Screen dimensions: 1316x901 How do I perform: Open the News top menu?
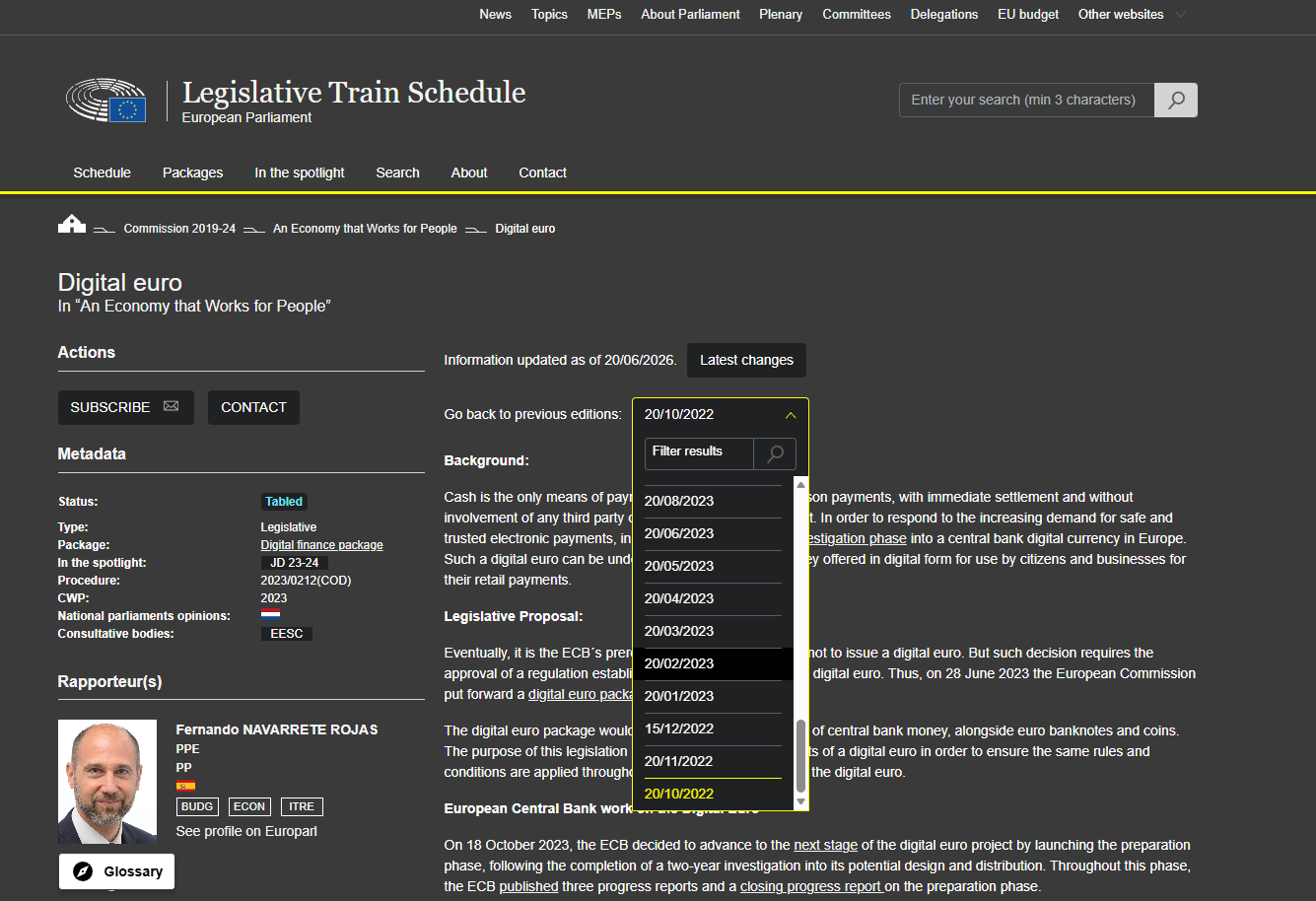click(496, 15)
